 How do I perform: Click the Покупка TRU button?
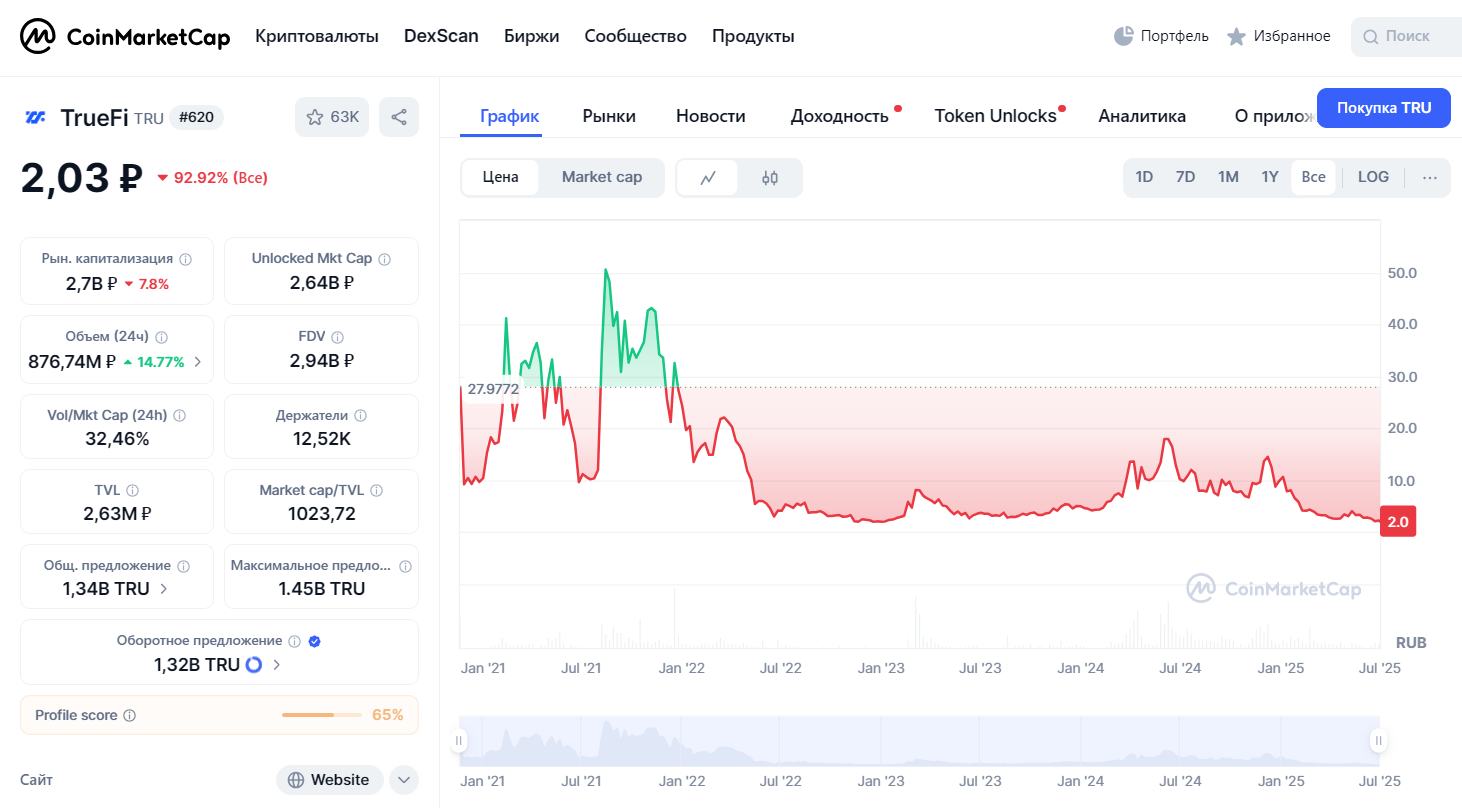pos(1384,108)
